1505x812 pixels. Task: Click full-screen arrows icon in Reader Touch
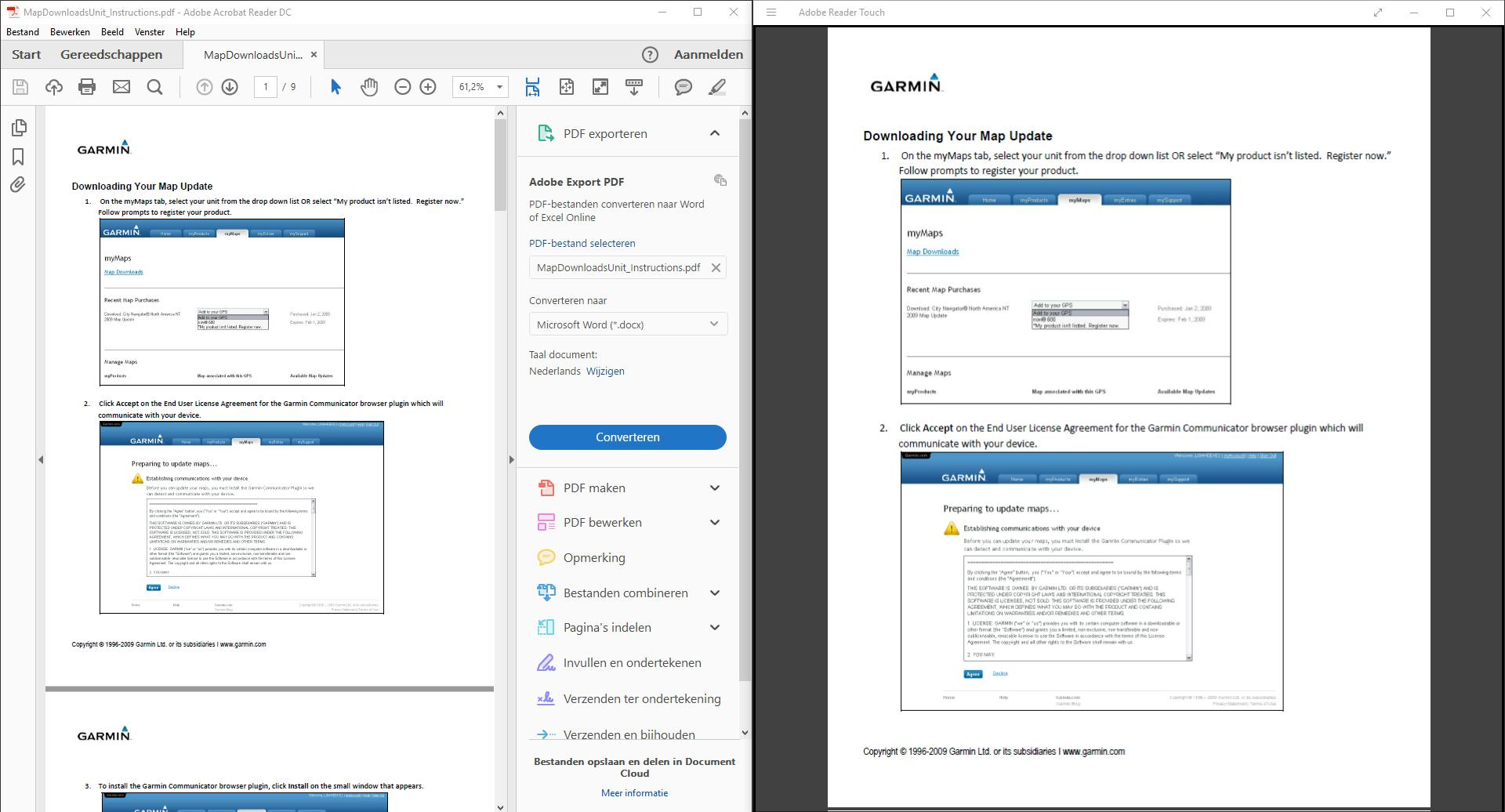coord(1378,13)
